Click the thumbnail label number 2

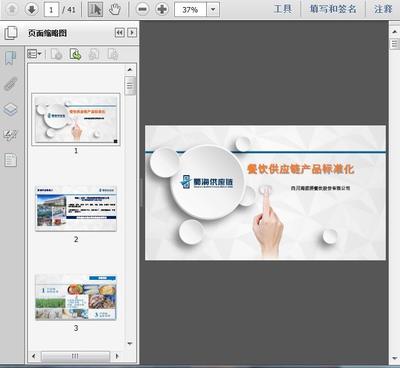76,239
